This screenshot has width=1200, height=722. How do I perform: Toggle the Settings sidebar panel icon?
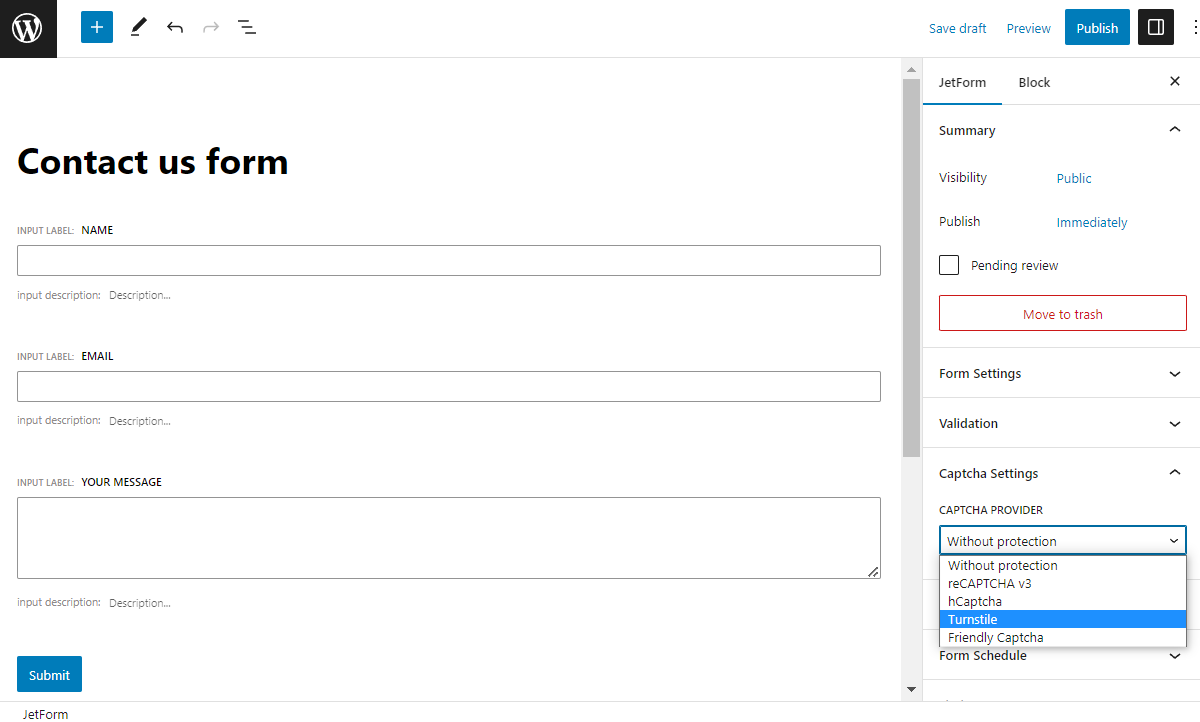(x=1155, y=27)
